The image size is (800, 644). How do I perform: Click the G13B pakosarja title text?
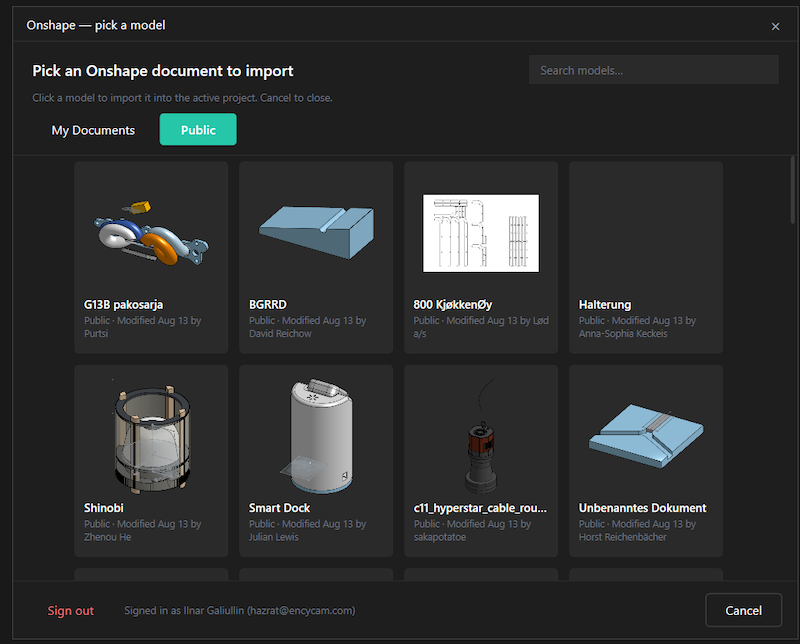click(x=123, y=305)
